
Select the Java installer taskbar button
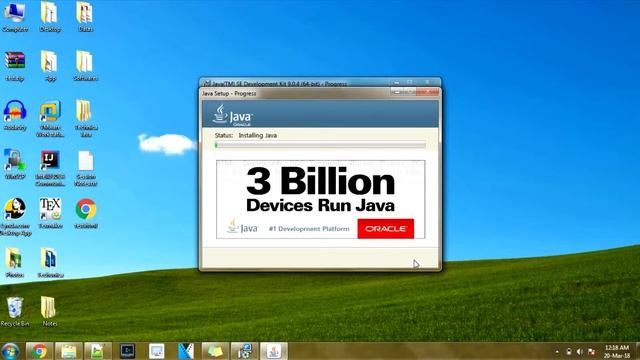(273, 351)
